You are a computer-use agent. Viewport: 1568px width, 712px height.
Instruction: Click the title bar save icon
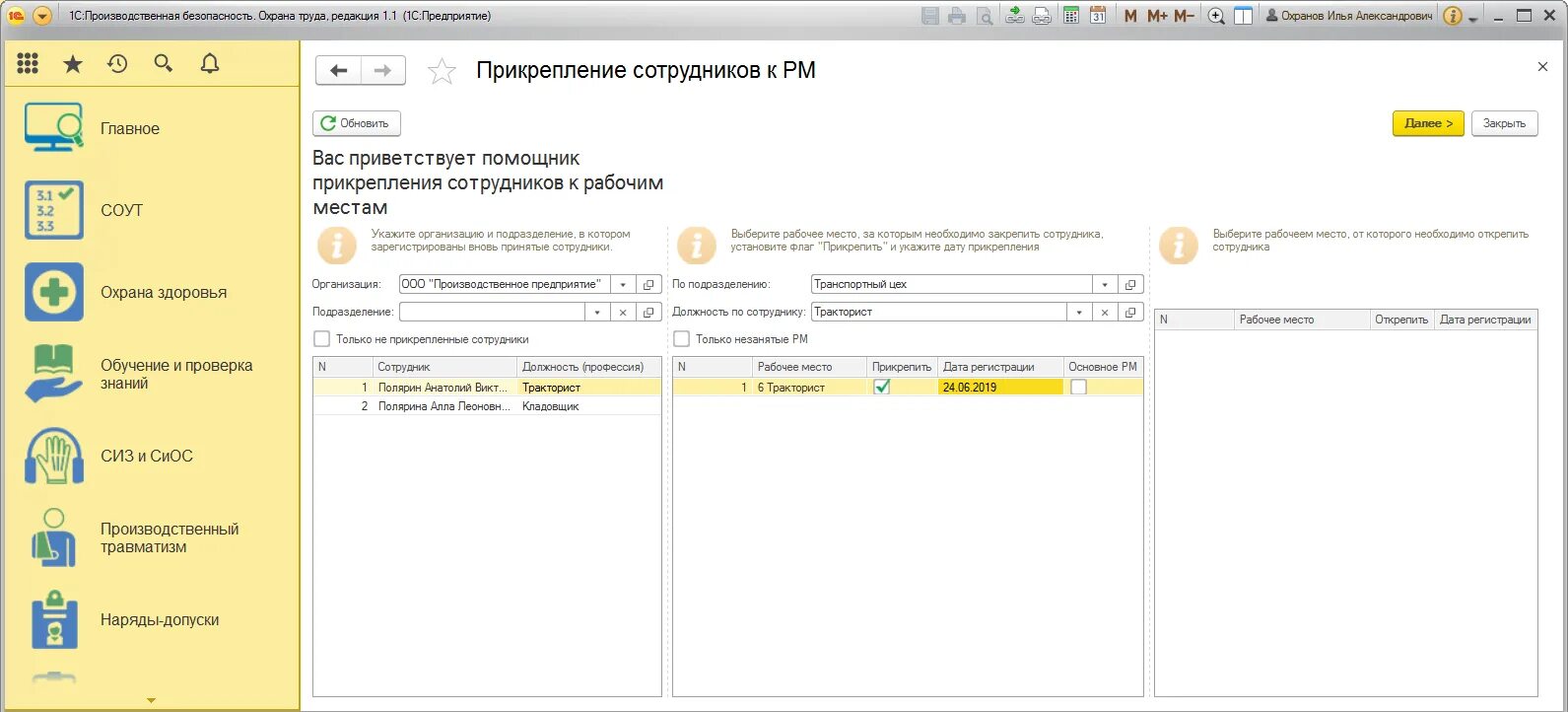pyautogui.click(x=929, y=16)
